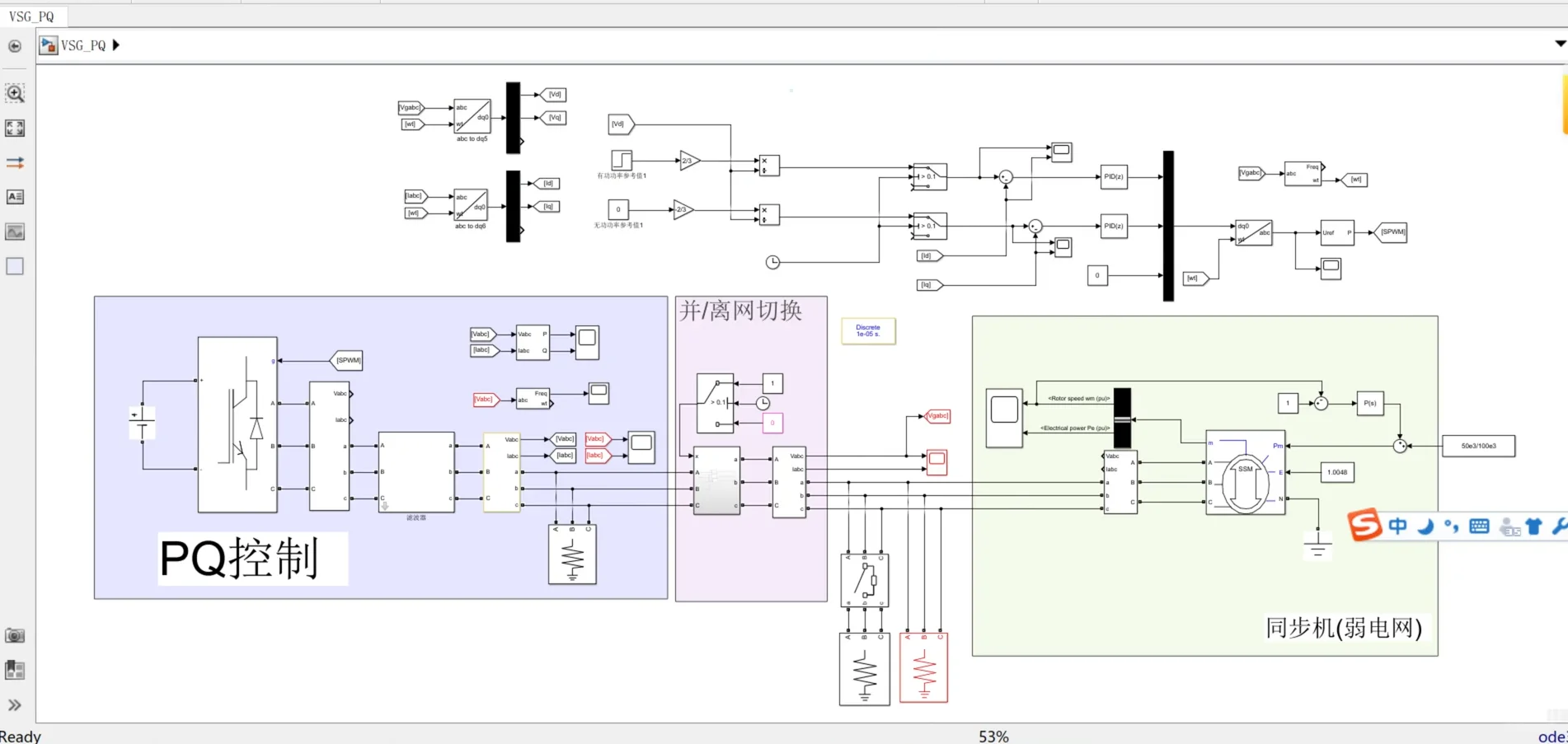Select the Image insertion tool
This screenshot has height=744, width=1568.
tap(15, 232)
